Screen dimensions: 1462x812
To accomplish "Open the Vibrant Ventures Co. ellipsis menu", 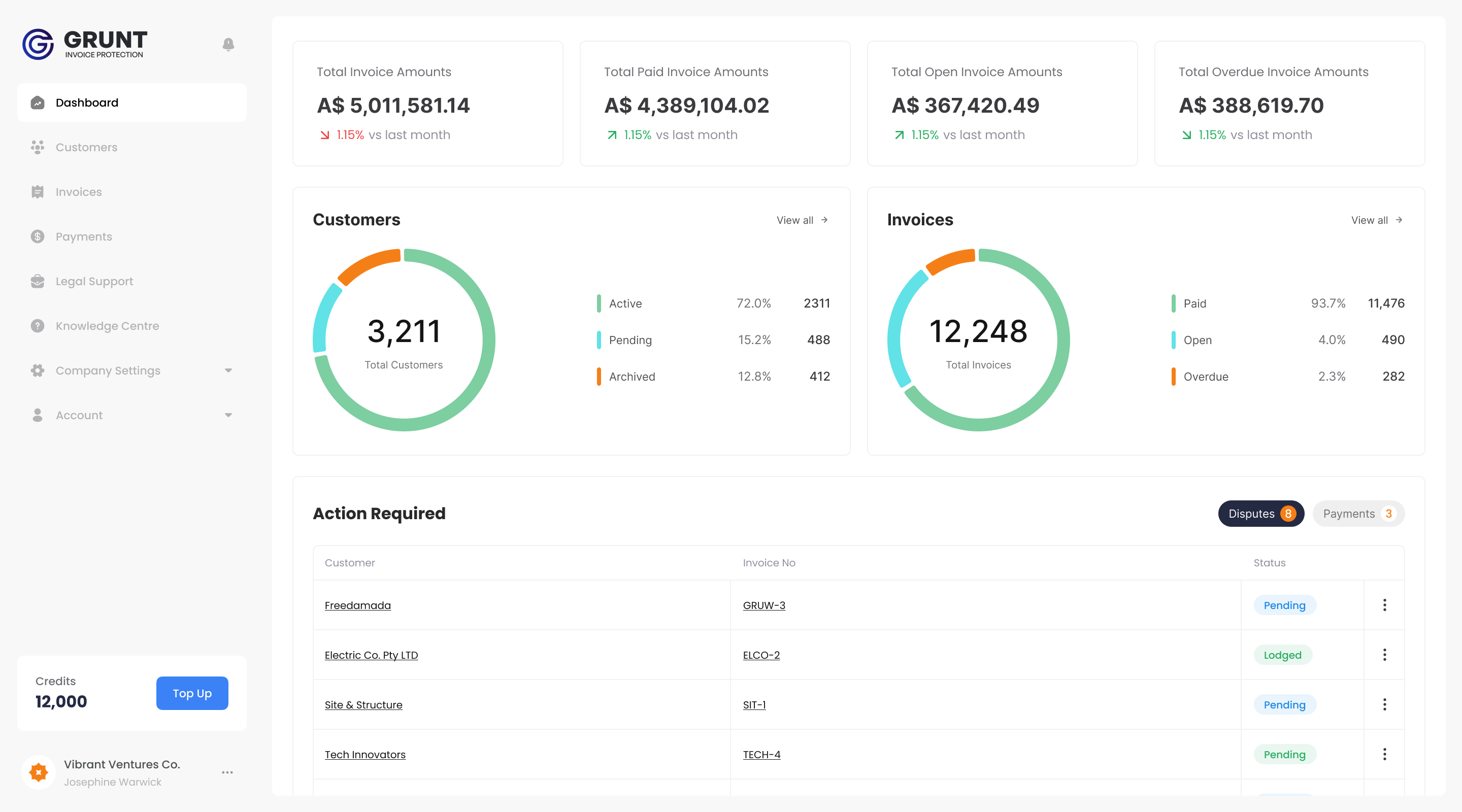I will [x=227, y=772].
